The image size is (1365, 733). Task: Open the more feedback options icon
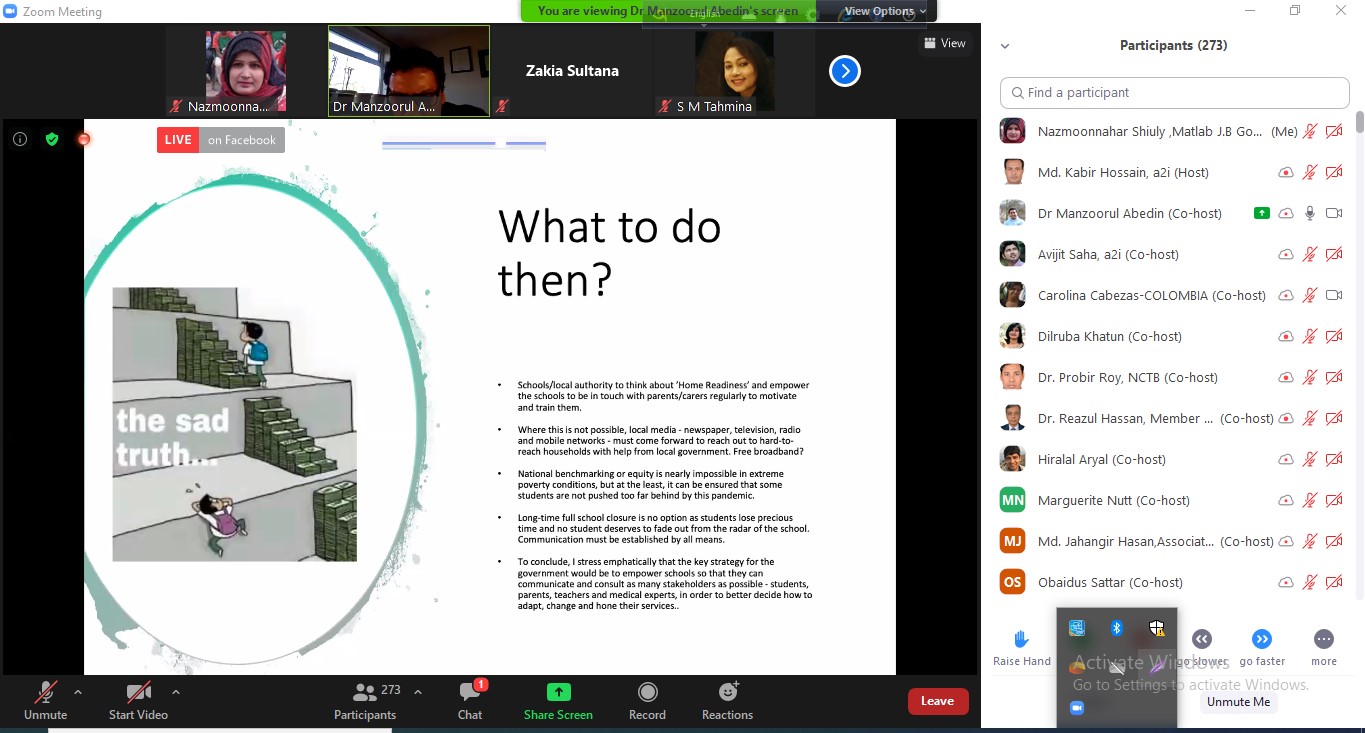1324,639
